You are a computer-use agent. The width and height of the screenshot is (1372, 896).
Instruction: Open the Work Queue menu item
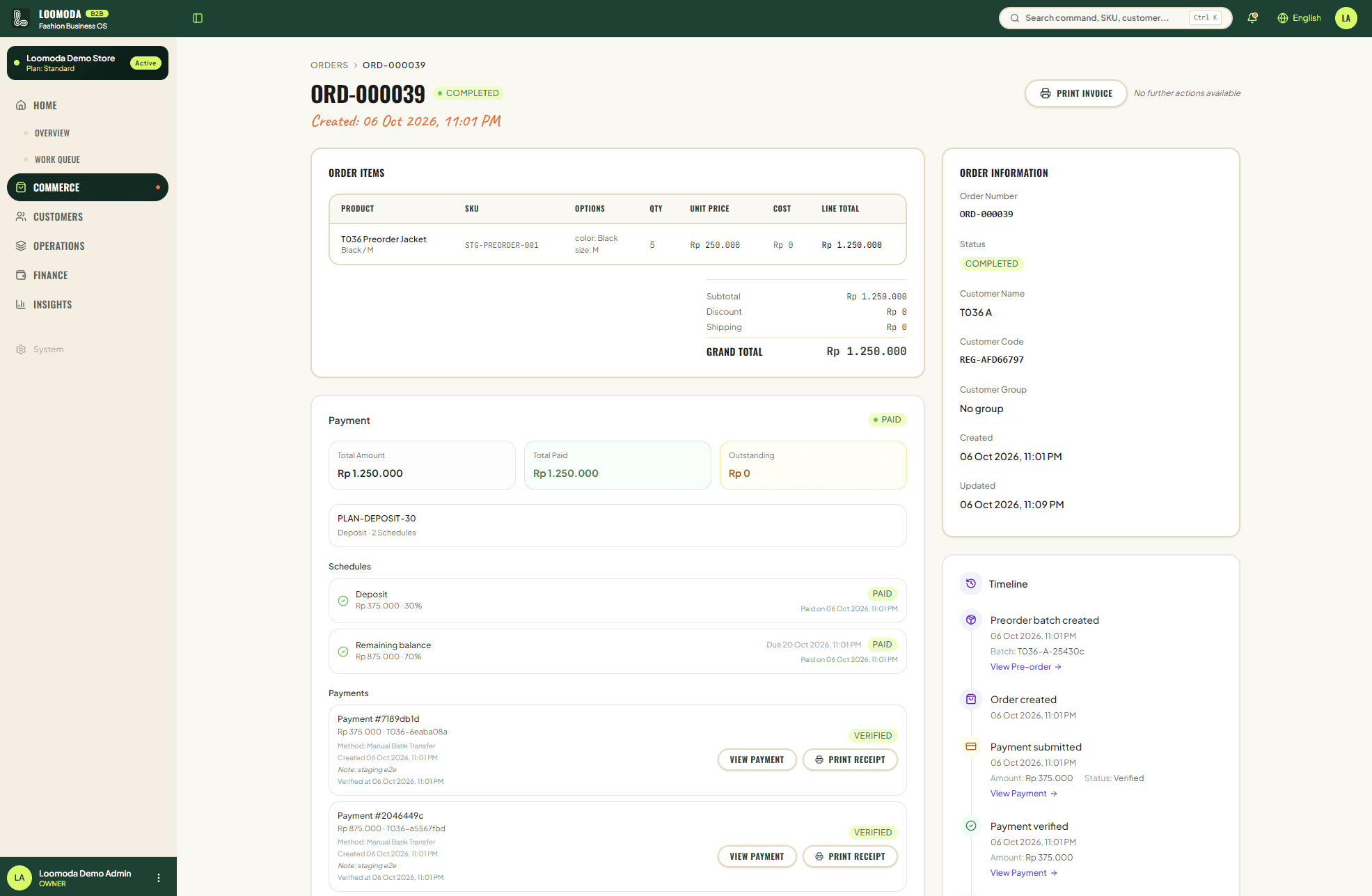coord(57,159)
